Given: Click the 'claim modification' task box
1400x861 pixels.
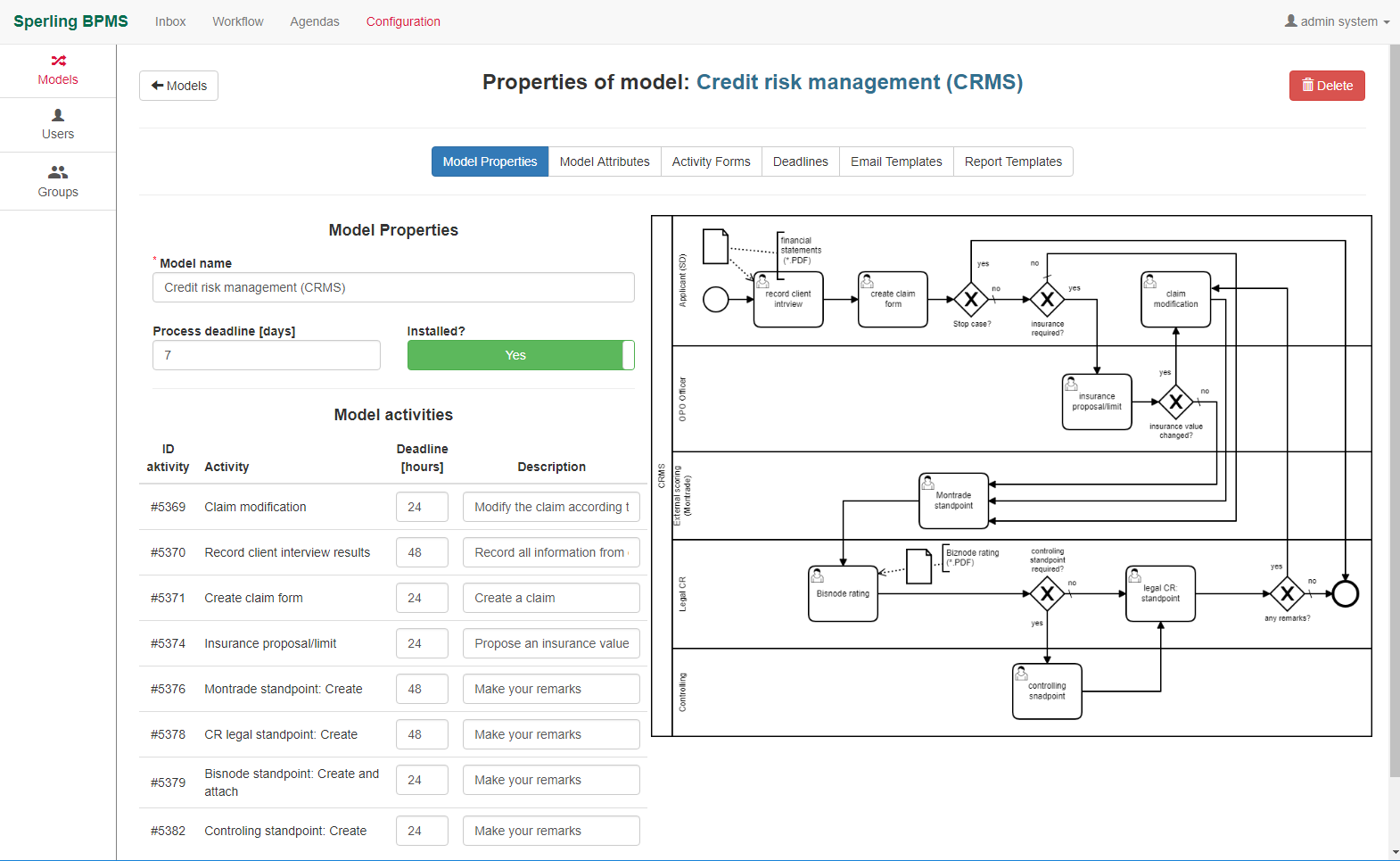Looking at the screenshot, I should [x=1176, y=300].
